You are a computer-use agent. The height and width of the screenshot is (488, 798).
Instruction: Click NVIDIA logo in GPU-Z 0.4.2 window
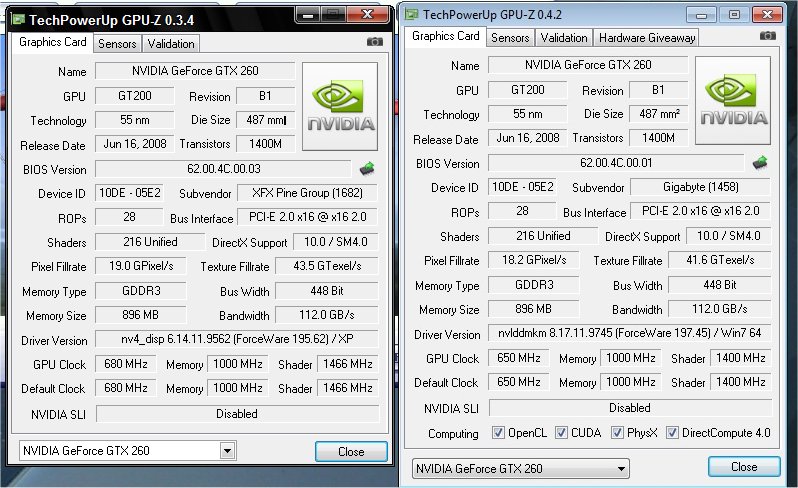tap(733, 100)
